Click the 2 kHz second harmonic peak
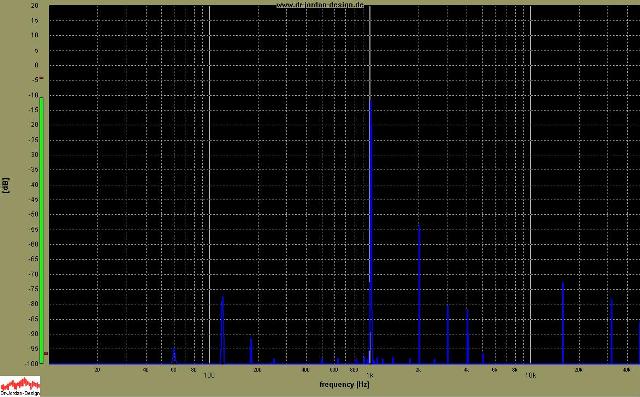The width and height of the screenshot is (640, 397). [x=419, y=294]
